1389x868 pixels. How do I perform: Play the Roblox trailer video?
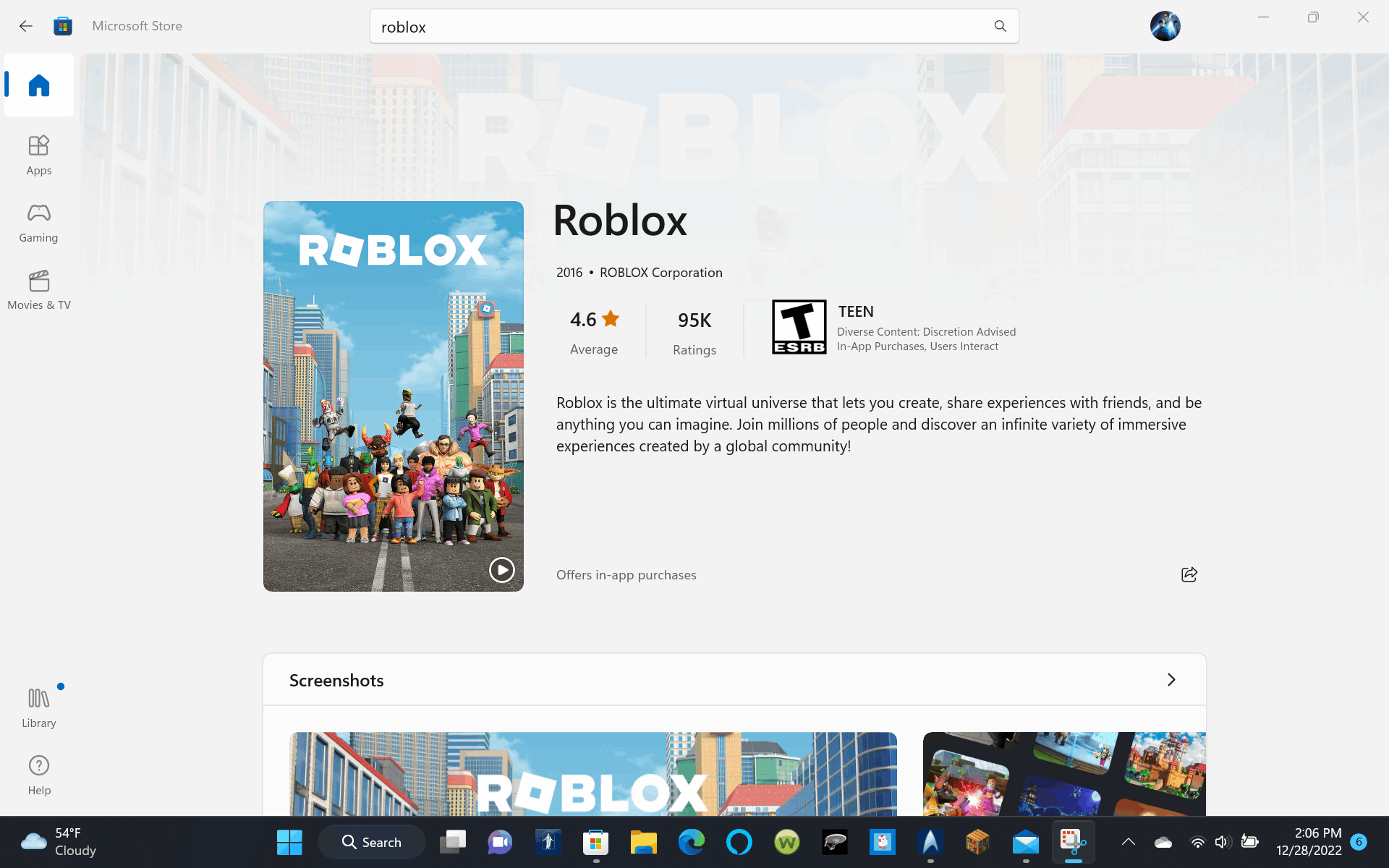tap(501, 569)
